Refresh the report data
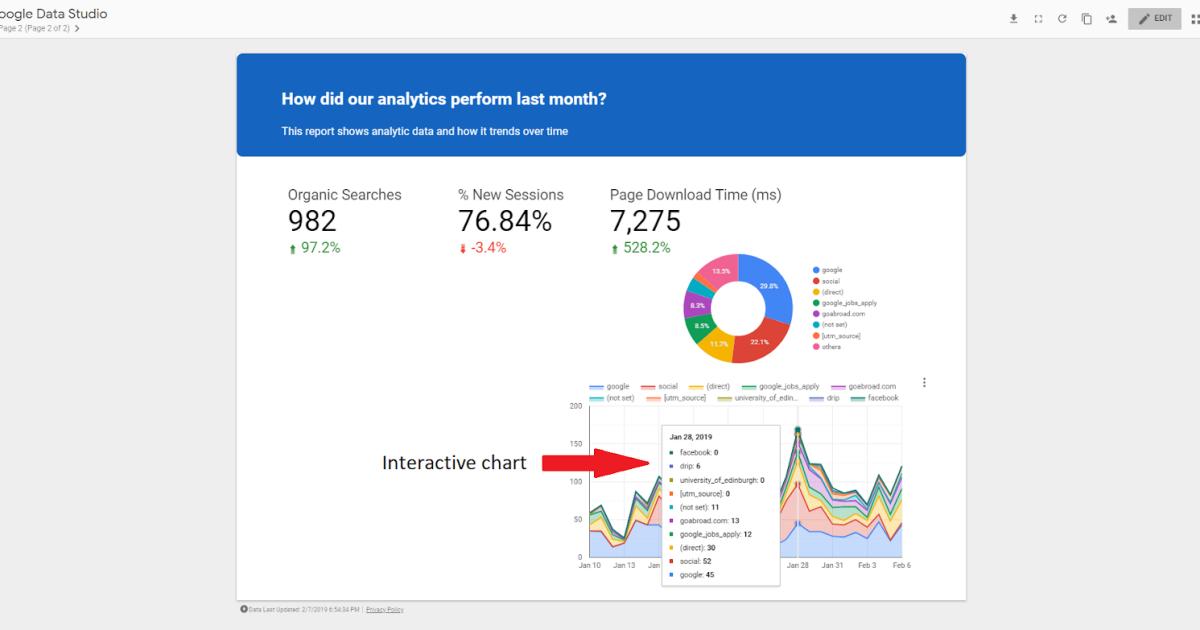Viewport: 1200px width, 630px height. point(1061,17)
